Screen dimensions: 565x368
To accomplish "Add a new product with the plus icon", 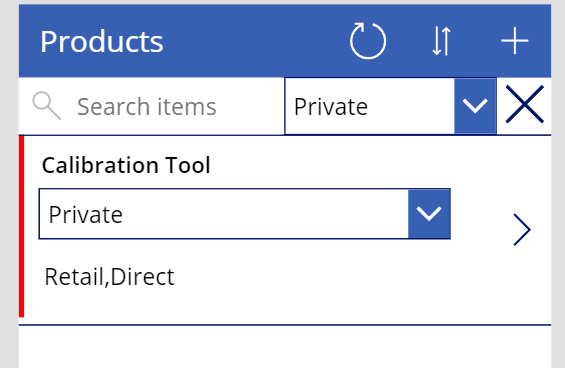I will coord(515,41).
